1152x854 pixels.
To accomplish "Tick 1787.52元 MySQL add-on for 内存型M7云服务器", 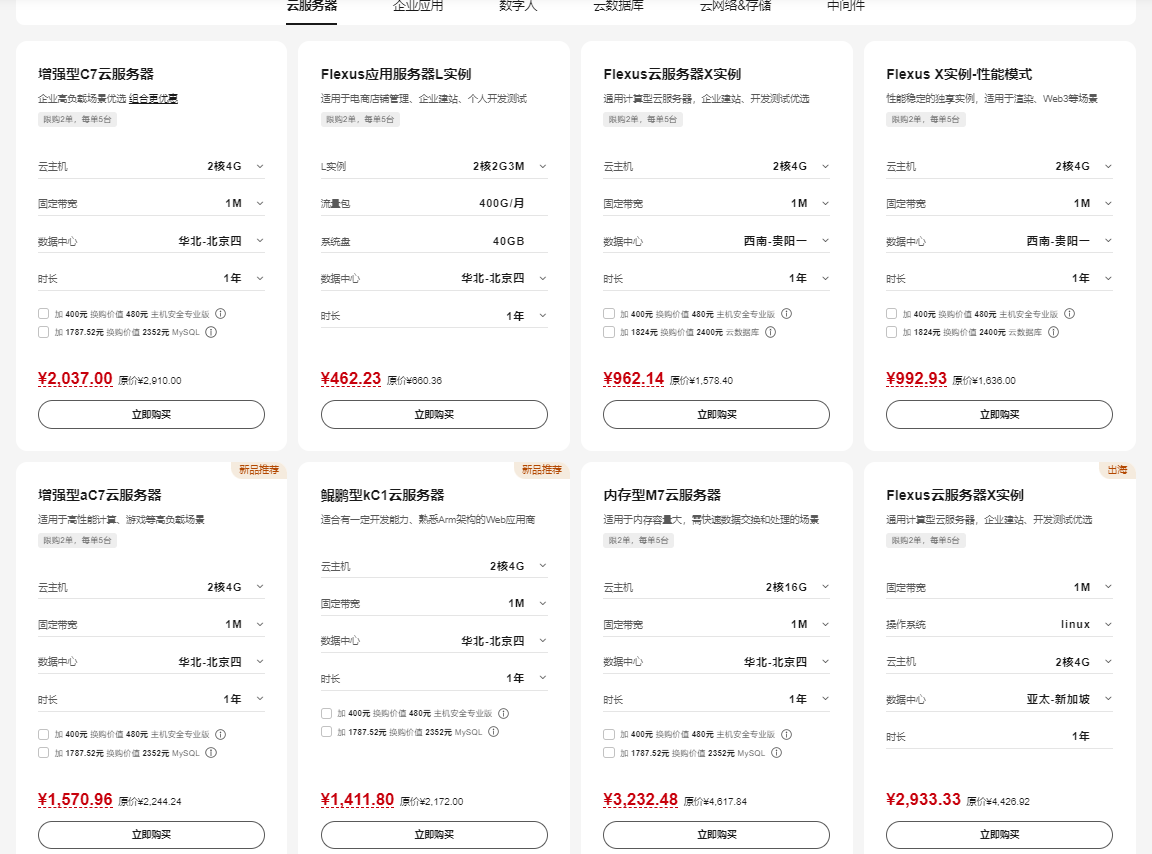I will pos(609,753).
